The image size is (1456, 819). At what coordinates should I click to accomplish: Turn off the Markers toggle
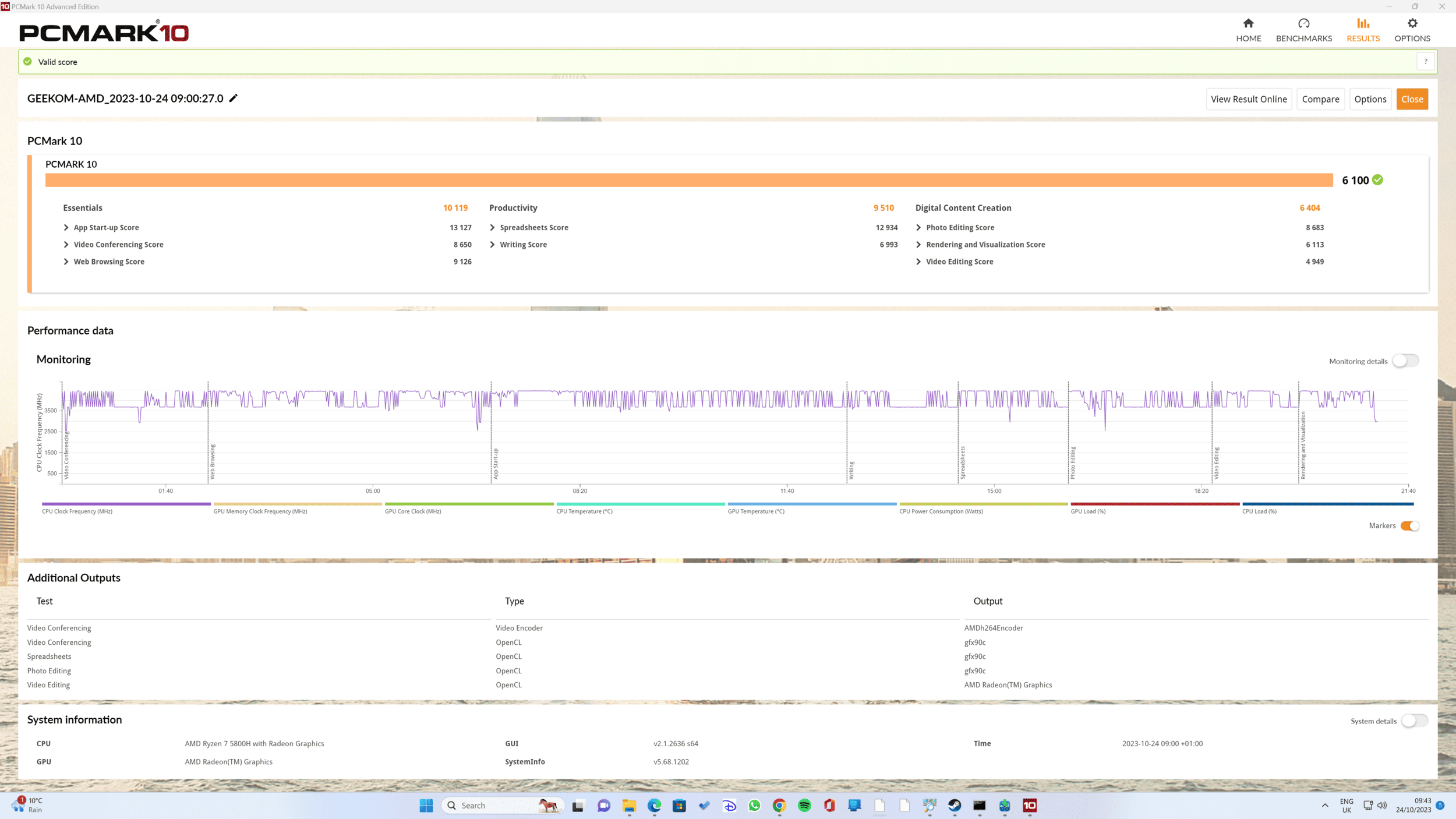pyautogui.click(x=1410, y=526)
